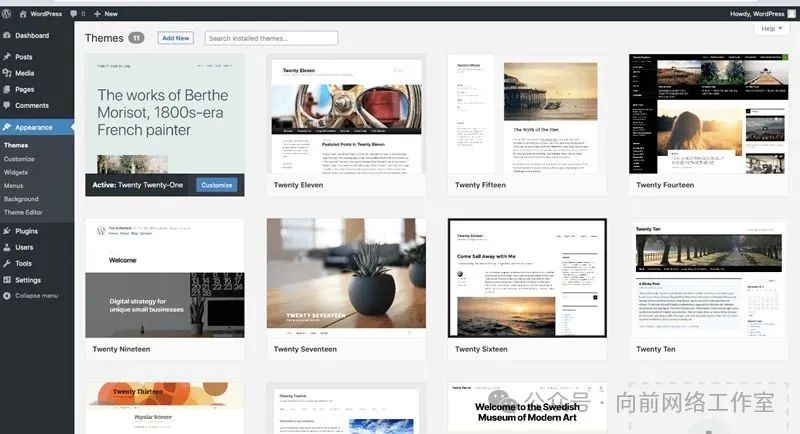Click the Pages icon in the sidebar

point(7,89)
